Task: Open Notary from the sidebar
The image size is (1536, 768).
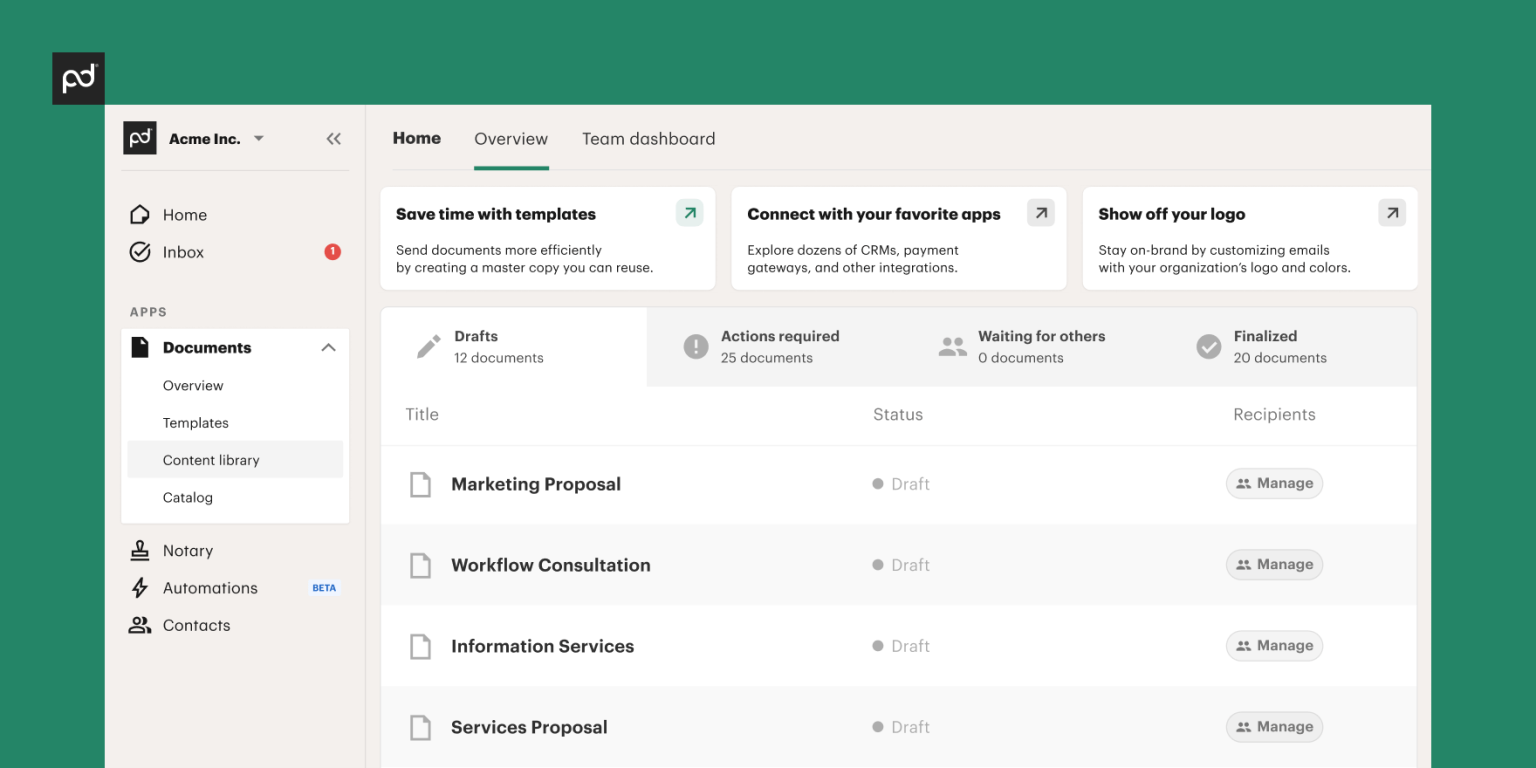Action: point(187,551)
